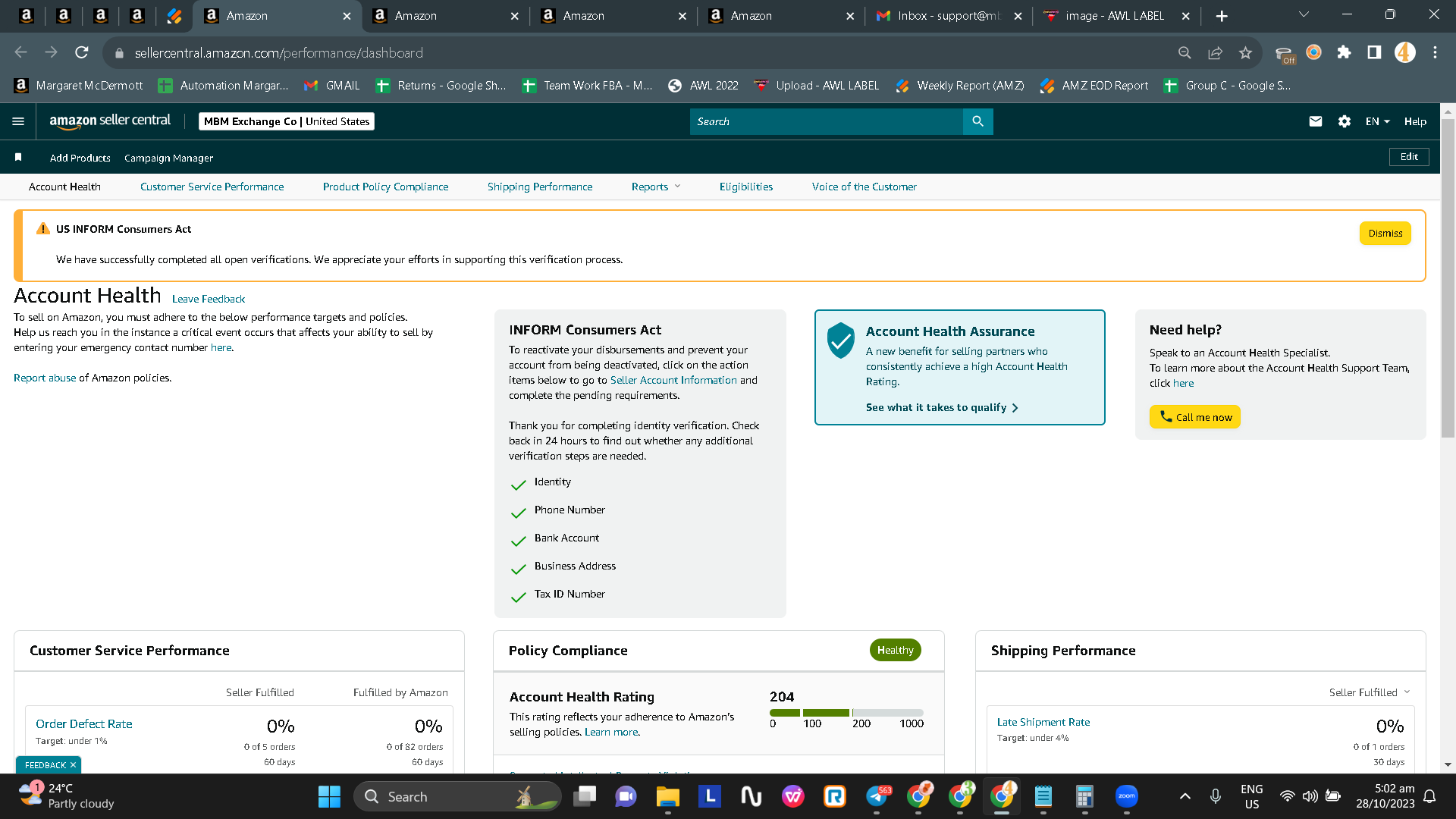Open the Weekly Report (AMZ) bookmark
Image resolution: width=1456 pixels, height=819 pixels.
click(x=959, y=86)
